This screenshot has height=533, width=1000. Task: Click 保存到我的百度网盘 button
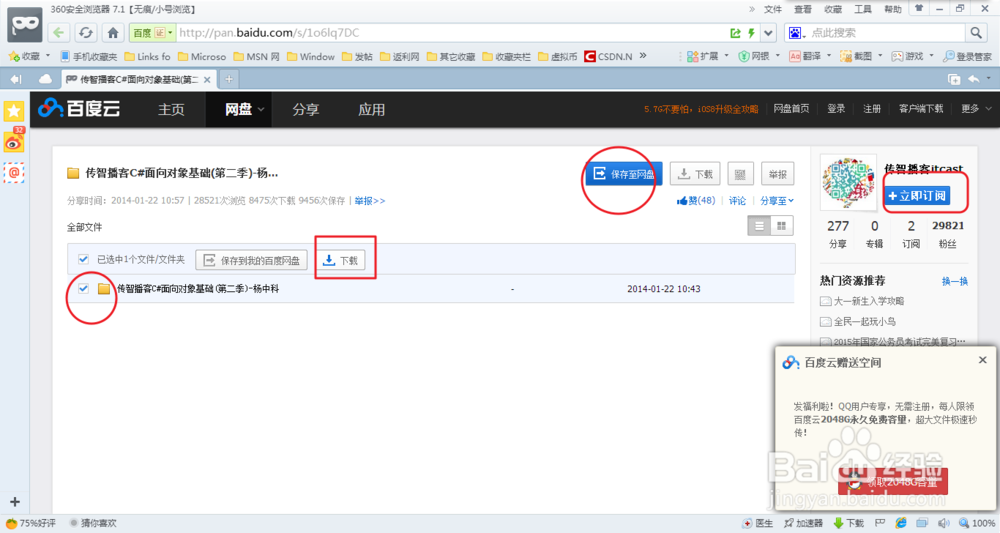[251, 260]
